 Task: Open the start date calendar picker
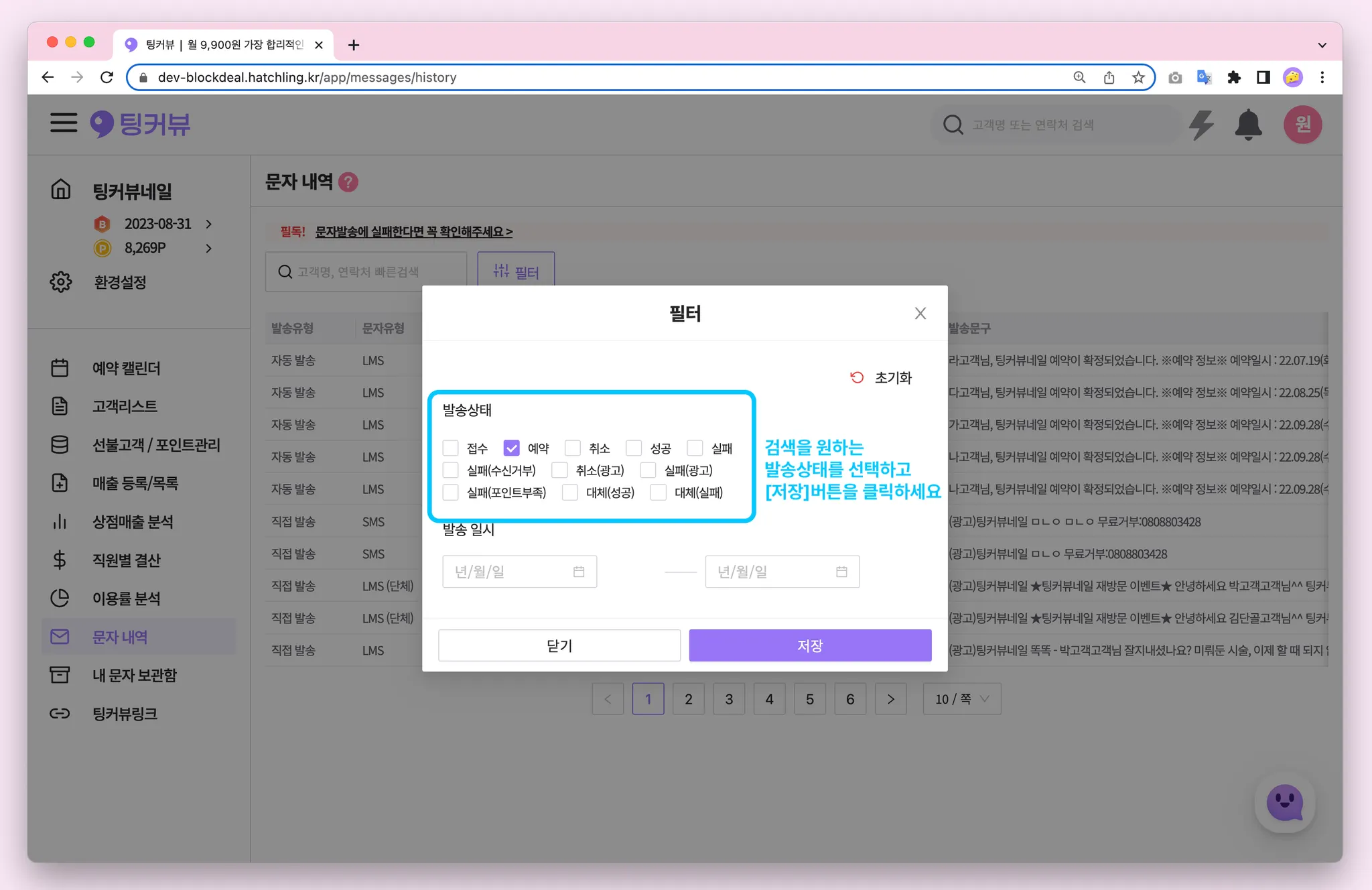(579, 572)
